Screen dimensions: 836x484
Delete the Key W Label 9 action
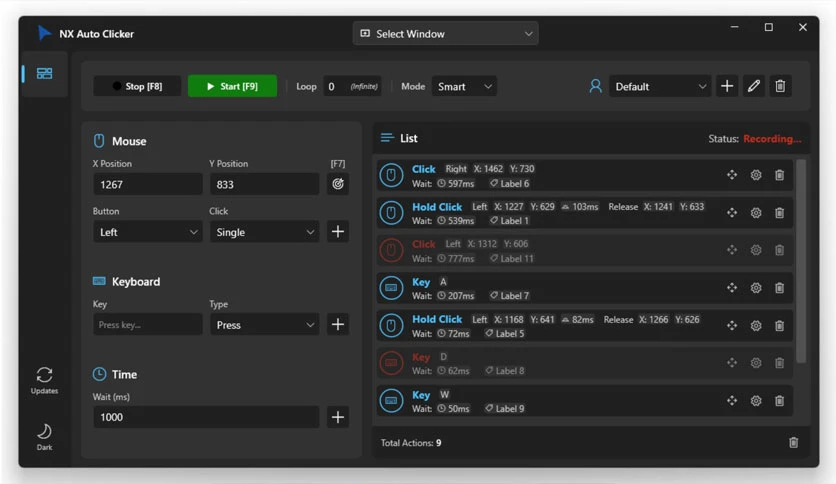(x=779, y=401)
